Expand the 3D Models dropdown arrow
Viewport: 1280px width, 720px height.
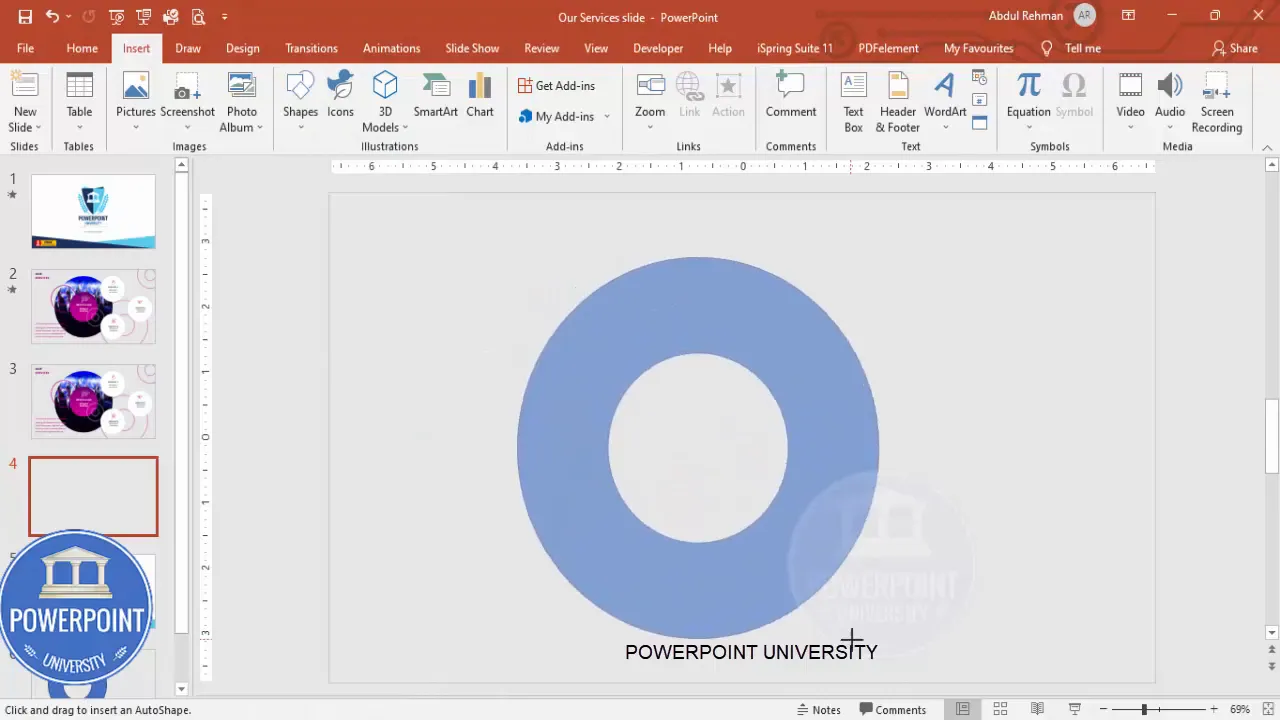(x=405, y=128)
